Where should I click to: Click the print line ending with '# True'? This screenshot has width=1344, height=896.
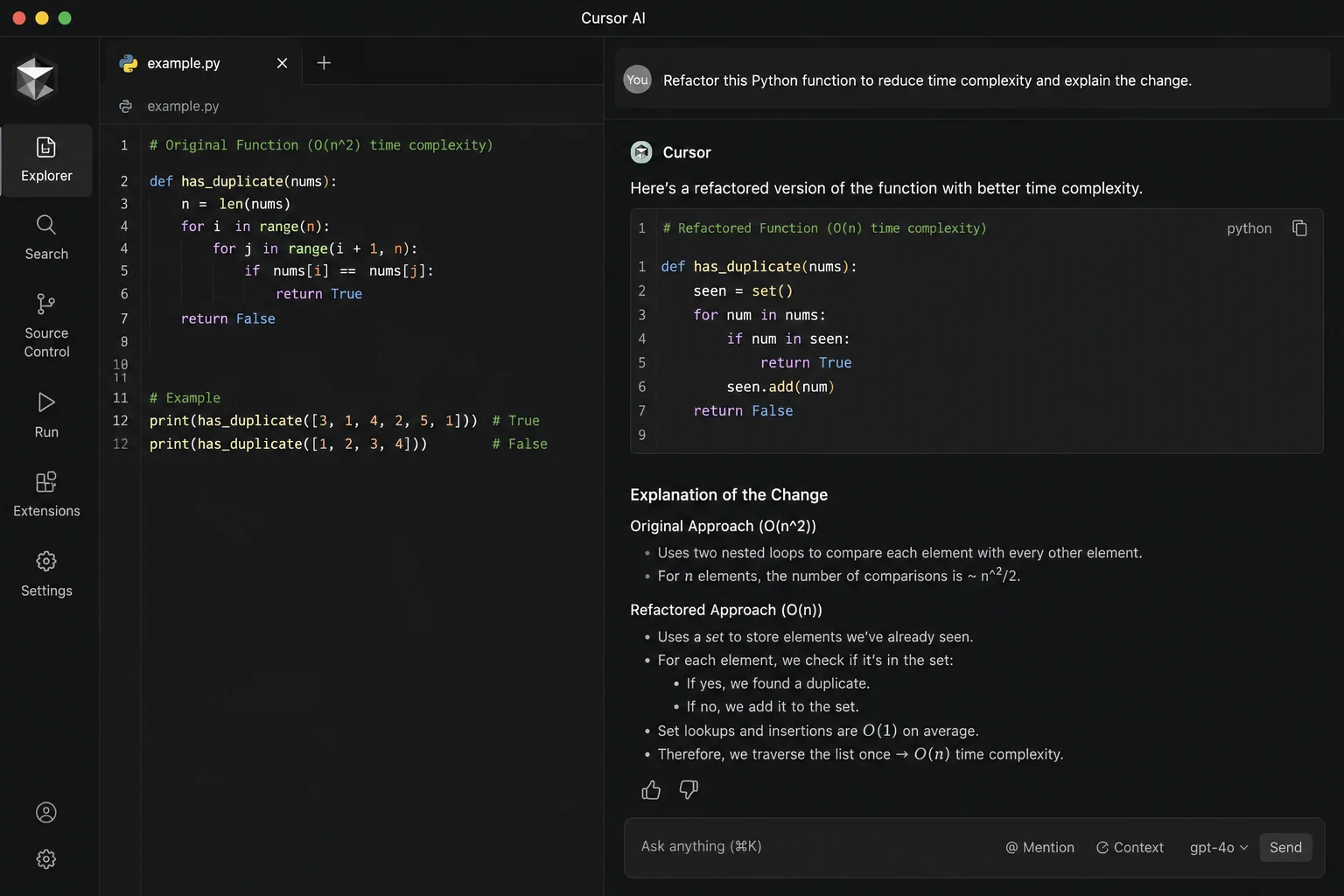click(x=345, y=421)
